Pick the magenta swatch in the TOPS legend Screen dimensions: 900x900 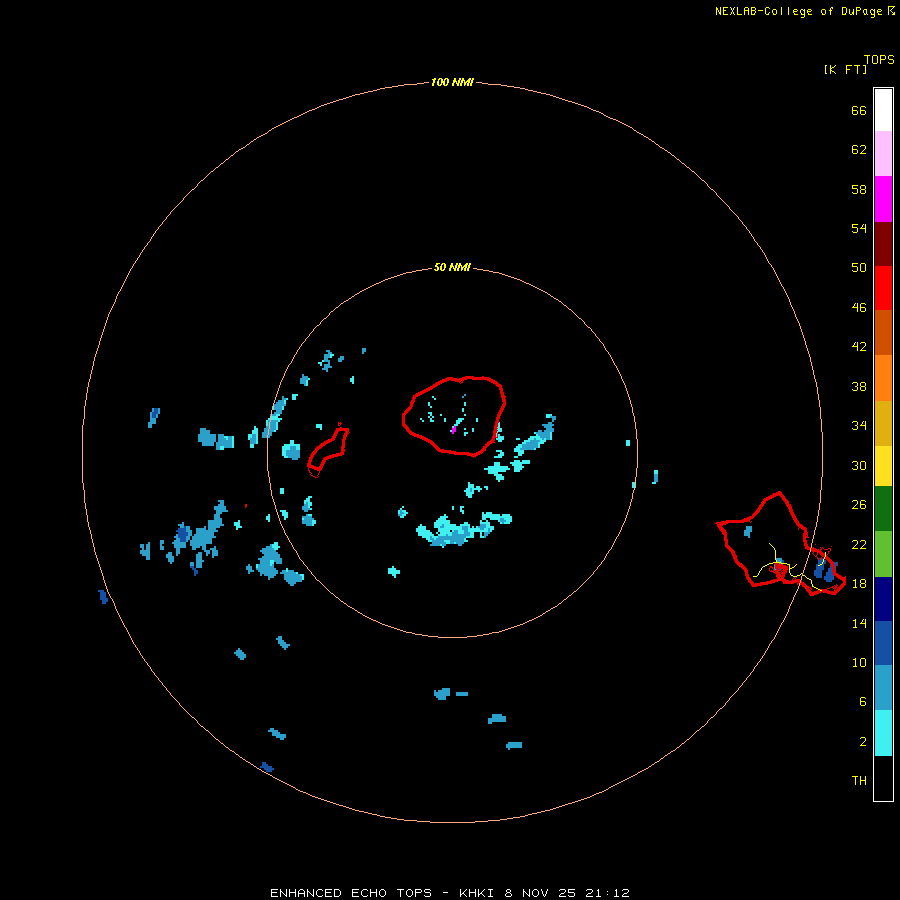point(883,199)
